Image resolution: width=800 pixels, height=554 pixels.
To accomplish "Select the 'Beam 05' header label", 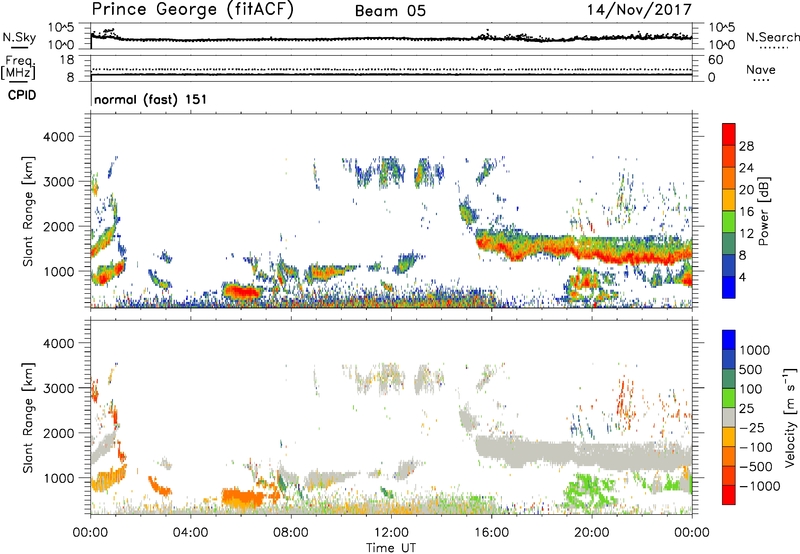I will click(390, 11).
